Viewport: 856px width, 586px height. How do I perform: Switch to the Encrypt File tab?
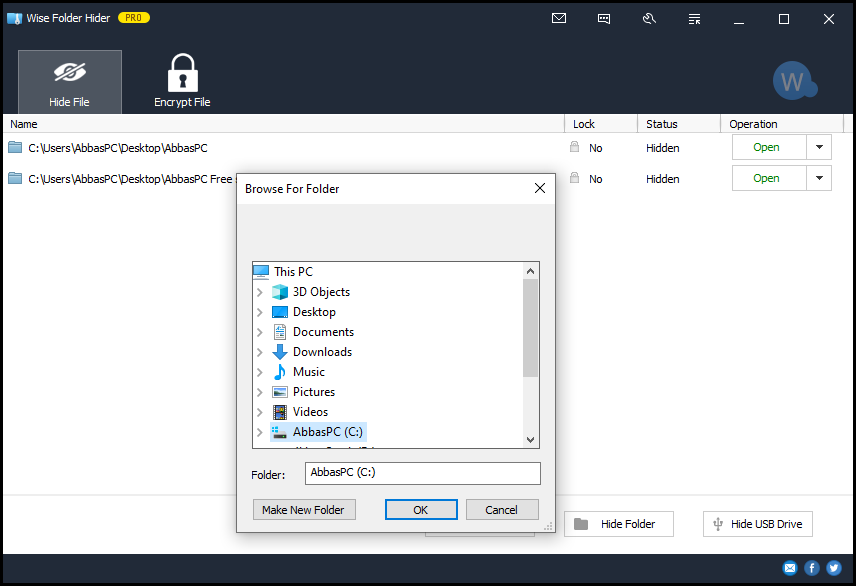click(182, 82)
